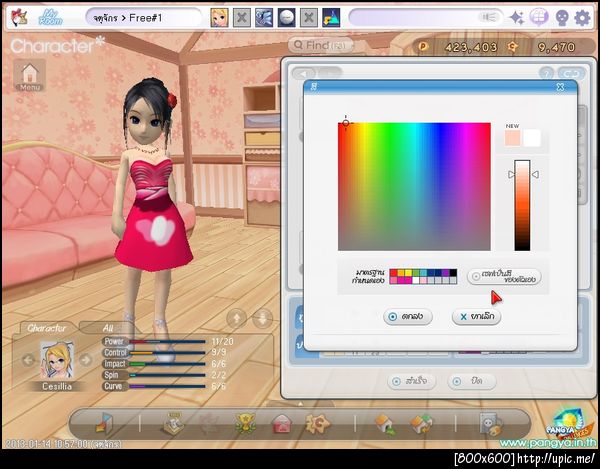Click the Pangya mascot icon at top-left

click(x=18, y=18)
